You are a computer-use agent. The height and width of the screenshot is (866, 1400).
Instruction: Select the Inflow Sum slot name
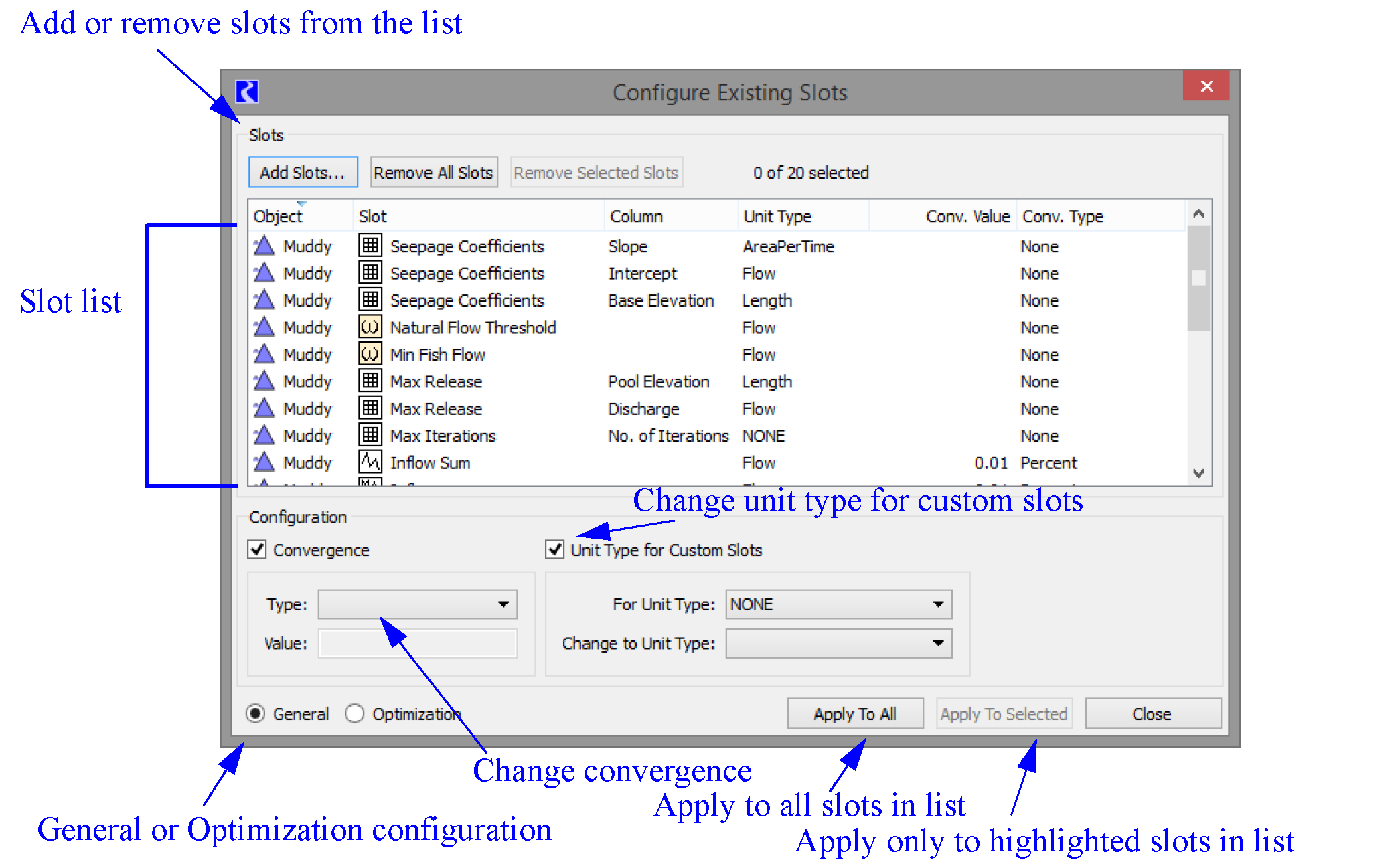tap(430, 462)
